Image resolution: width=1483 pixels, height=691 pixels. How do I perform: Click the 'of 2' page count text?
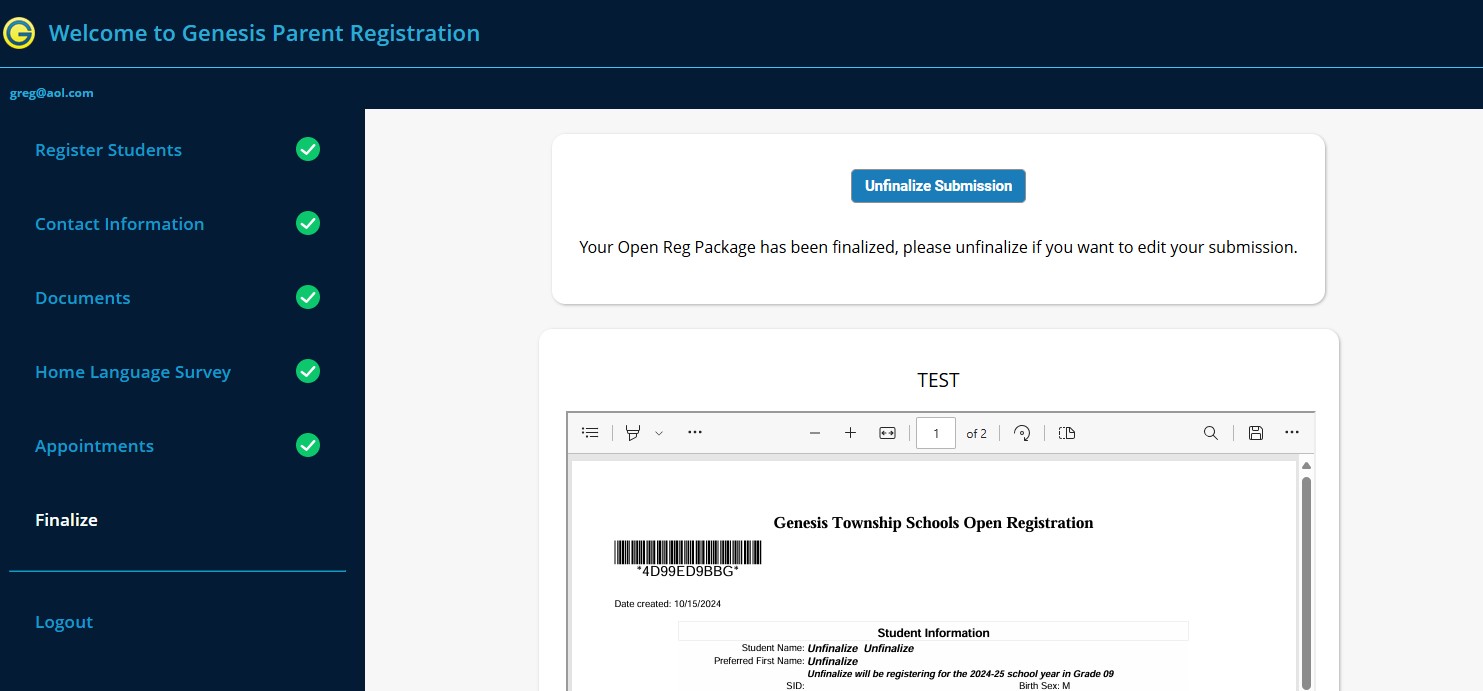(976, 433)
